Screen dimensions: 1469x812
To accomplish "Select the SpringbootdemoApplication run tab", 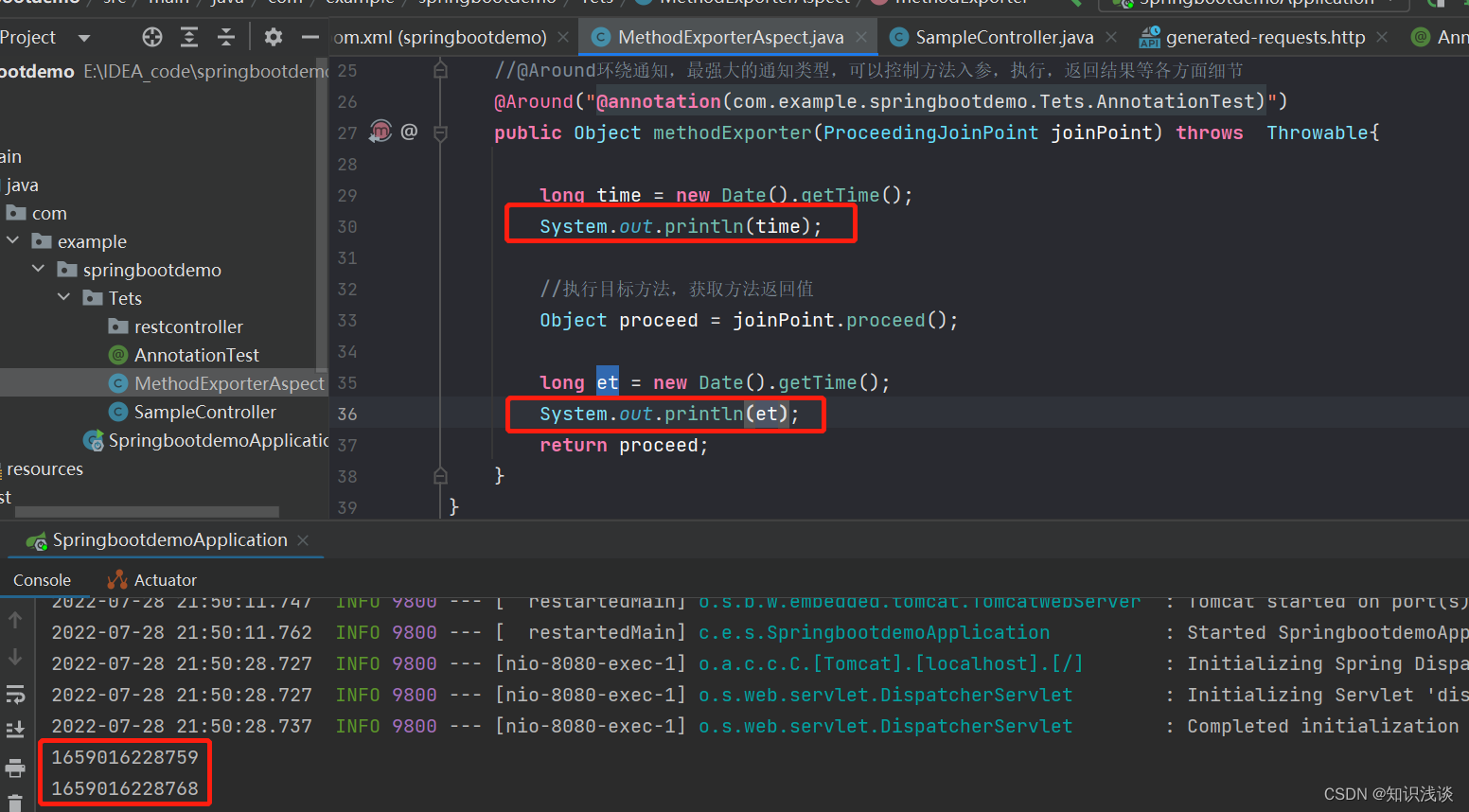I will coord(170,540).
